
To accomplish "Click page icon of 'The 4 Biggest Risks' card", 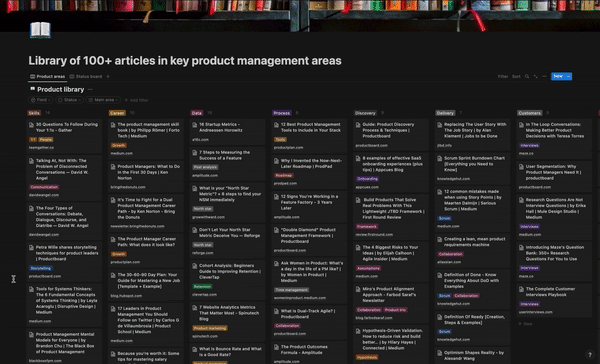I will tap(358, 248).
